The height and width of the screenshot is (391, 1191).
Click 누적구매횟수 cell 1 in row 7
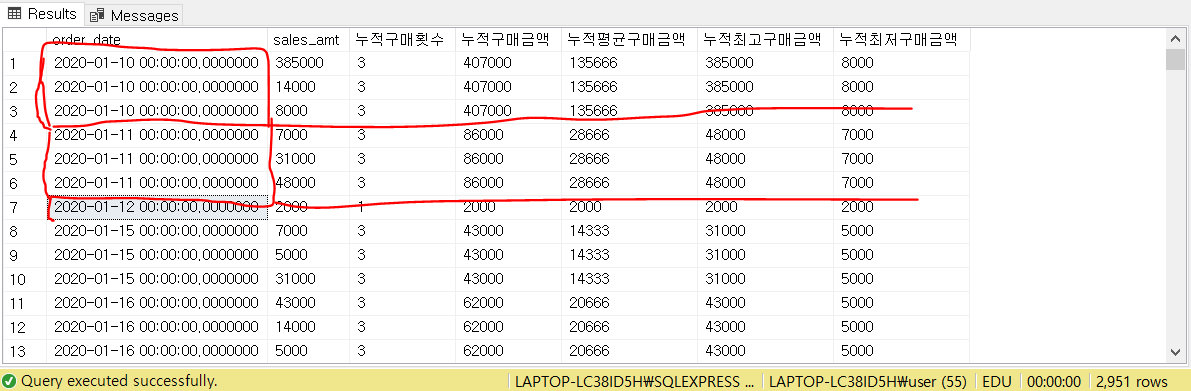402,207
